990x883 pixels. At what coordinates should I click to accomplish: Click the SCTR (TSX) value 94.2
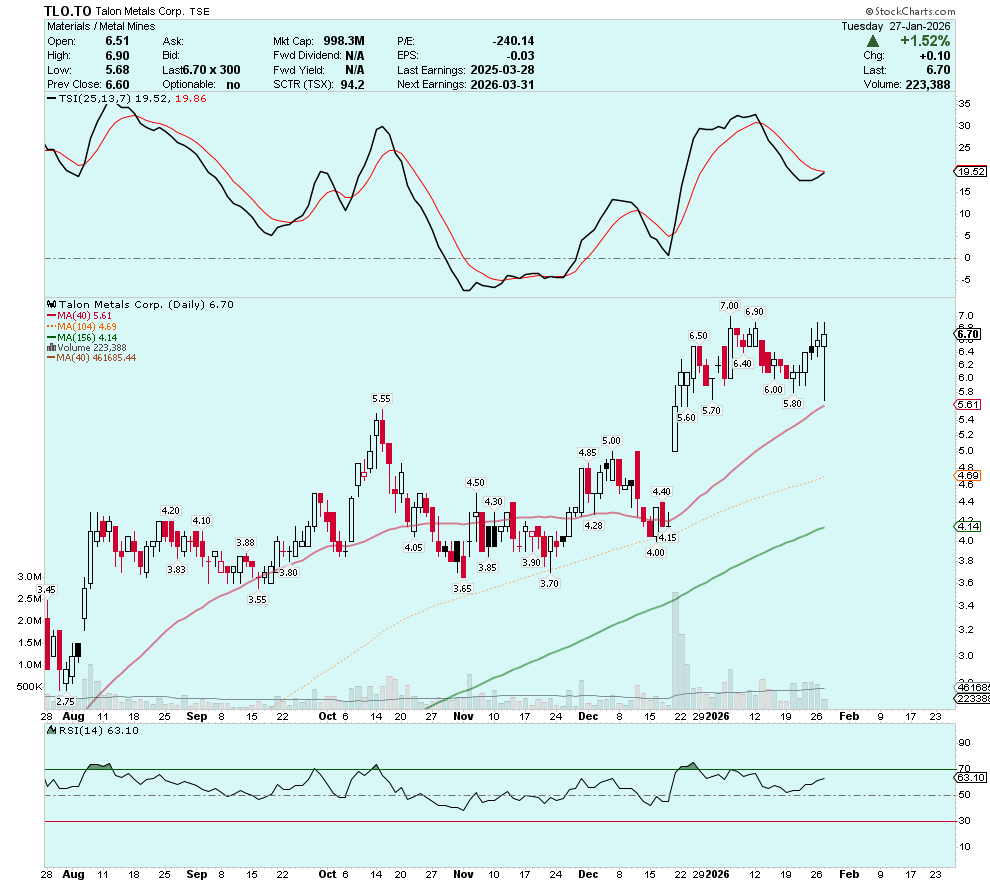tap(352, 85)
